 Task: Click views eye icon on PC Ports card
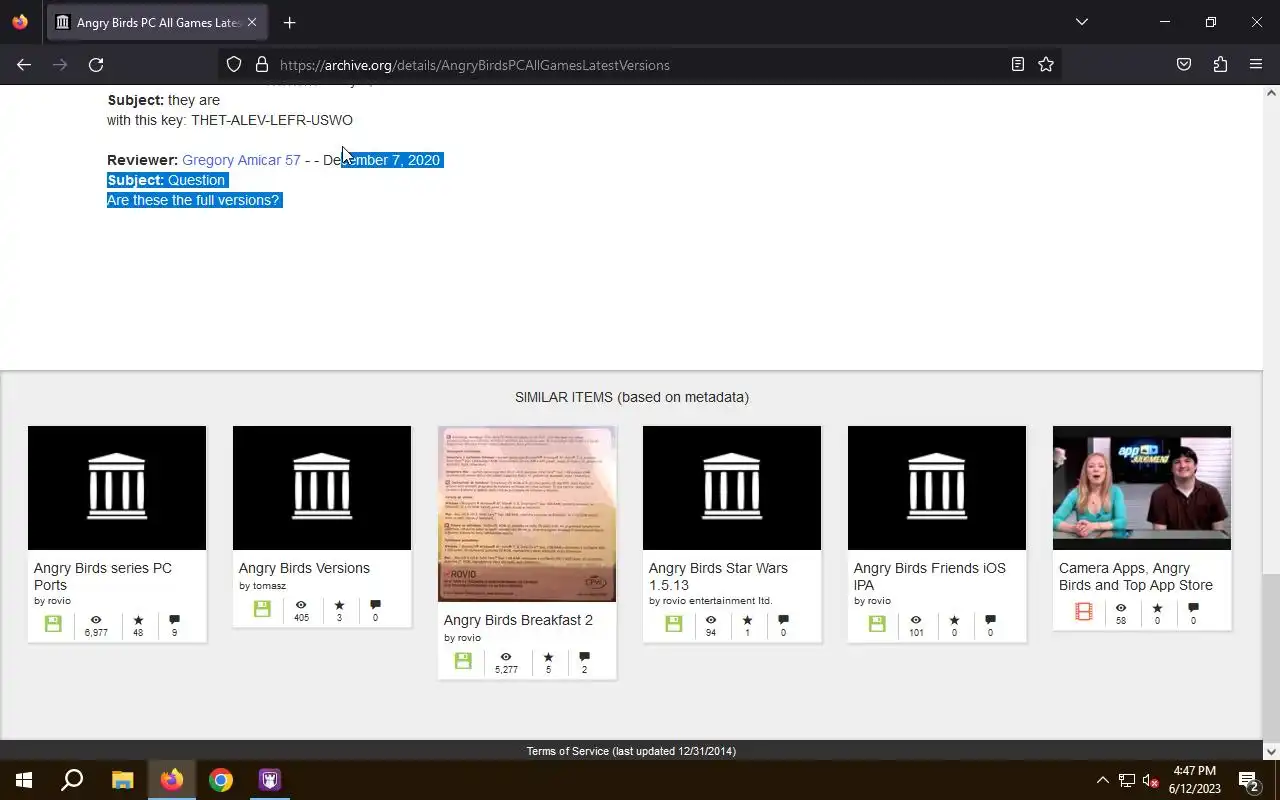pos(96,620)
